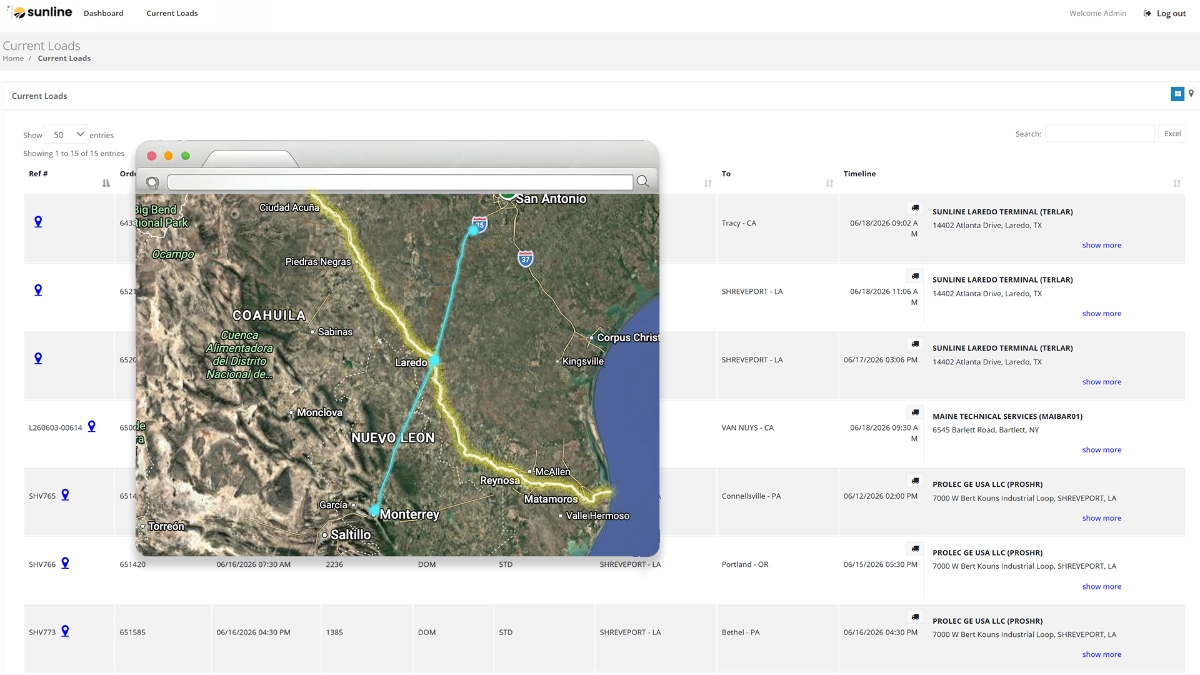Click the cyan route marker at Monterrey on the map
The image size is (1200, 675).
[375, 511]
